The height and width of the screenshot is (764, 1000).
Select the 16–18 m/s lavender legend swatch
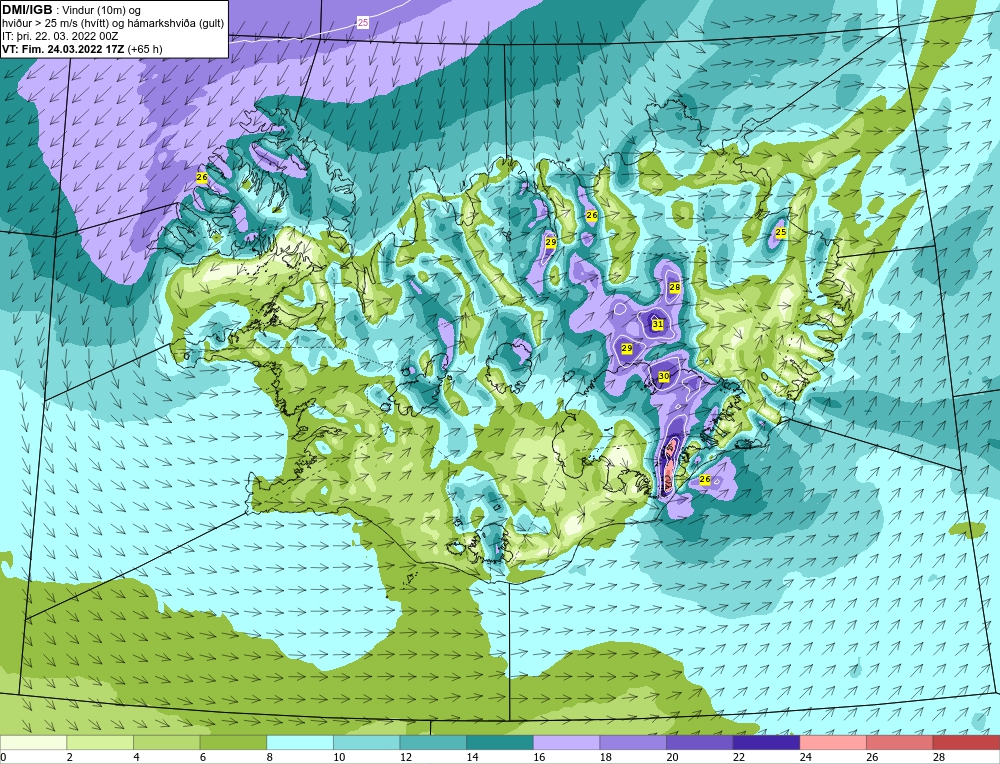(x=566, y=742)
